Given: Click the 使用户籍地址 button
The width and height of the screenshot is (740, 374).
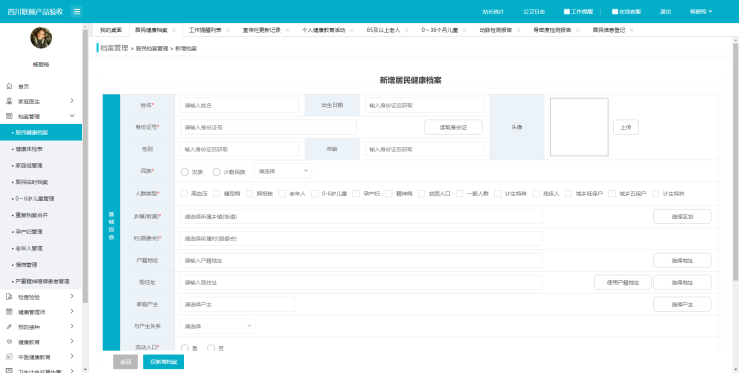Looking at the screenshot, I should click(623, 282).
